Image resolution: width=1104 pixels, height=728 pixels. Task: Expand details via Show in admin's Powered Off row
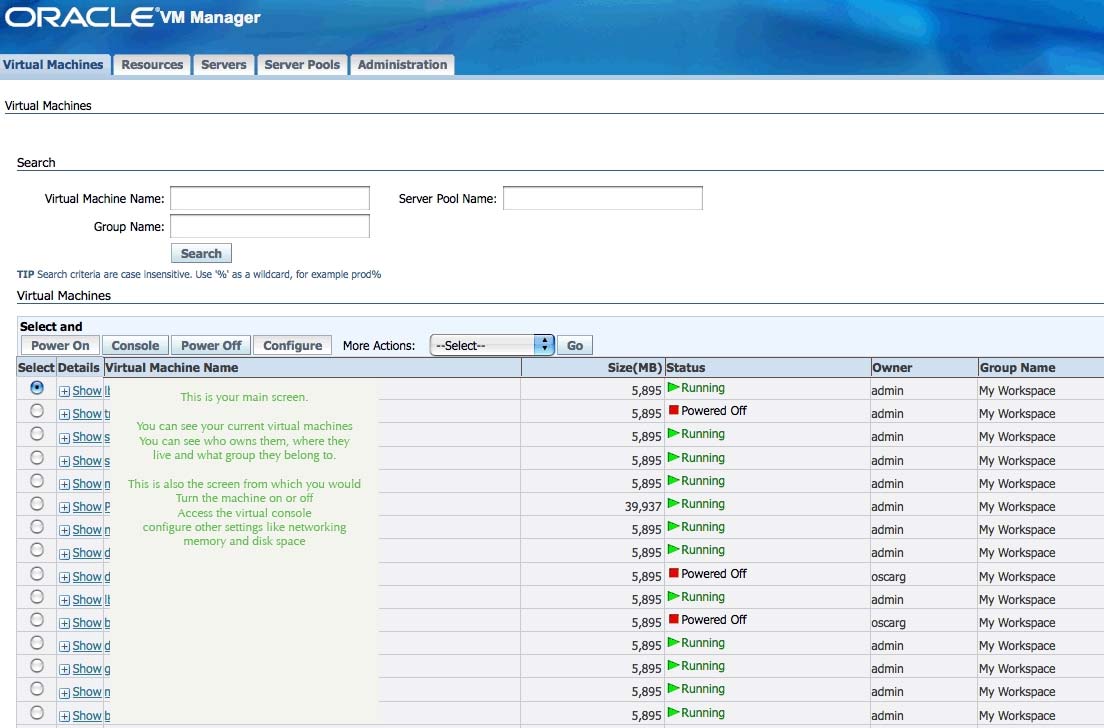click(x=87, y=414)
